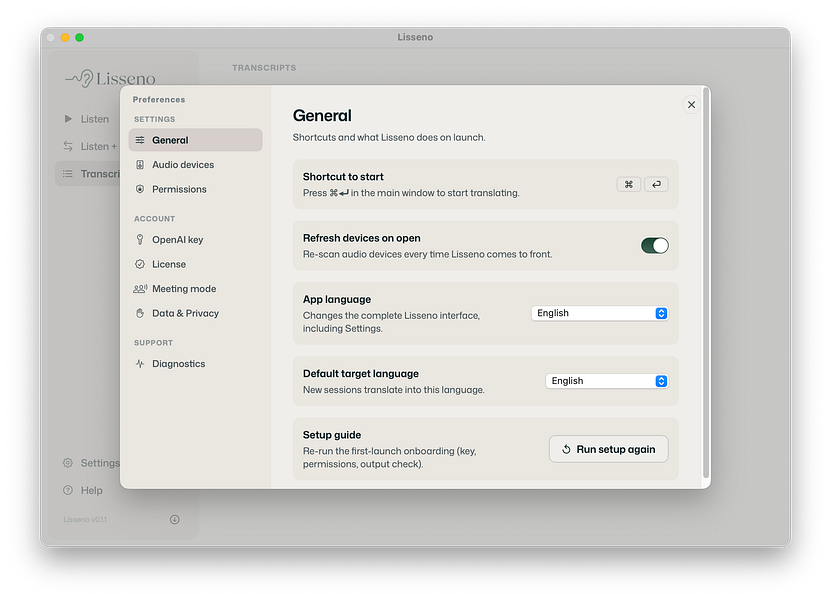Click the circular arrow icon on setup button
This screenshot has height=600, width=831.
pos(566,449)
